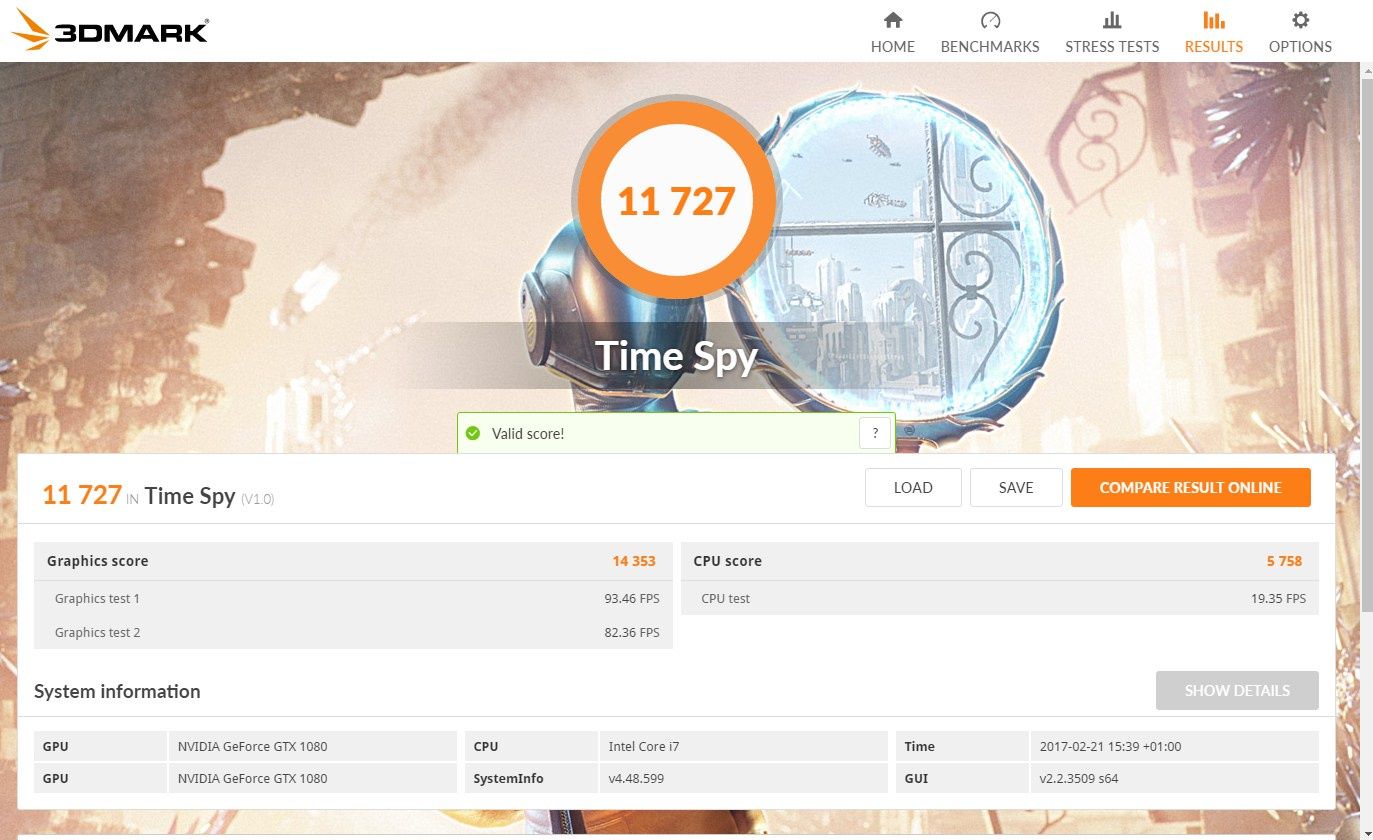Click the CPU test row label
1373x840 pixels.
[x=725, y=598]
